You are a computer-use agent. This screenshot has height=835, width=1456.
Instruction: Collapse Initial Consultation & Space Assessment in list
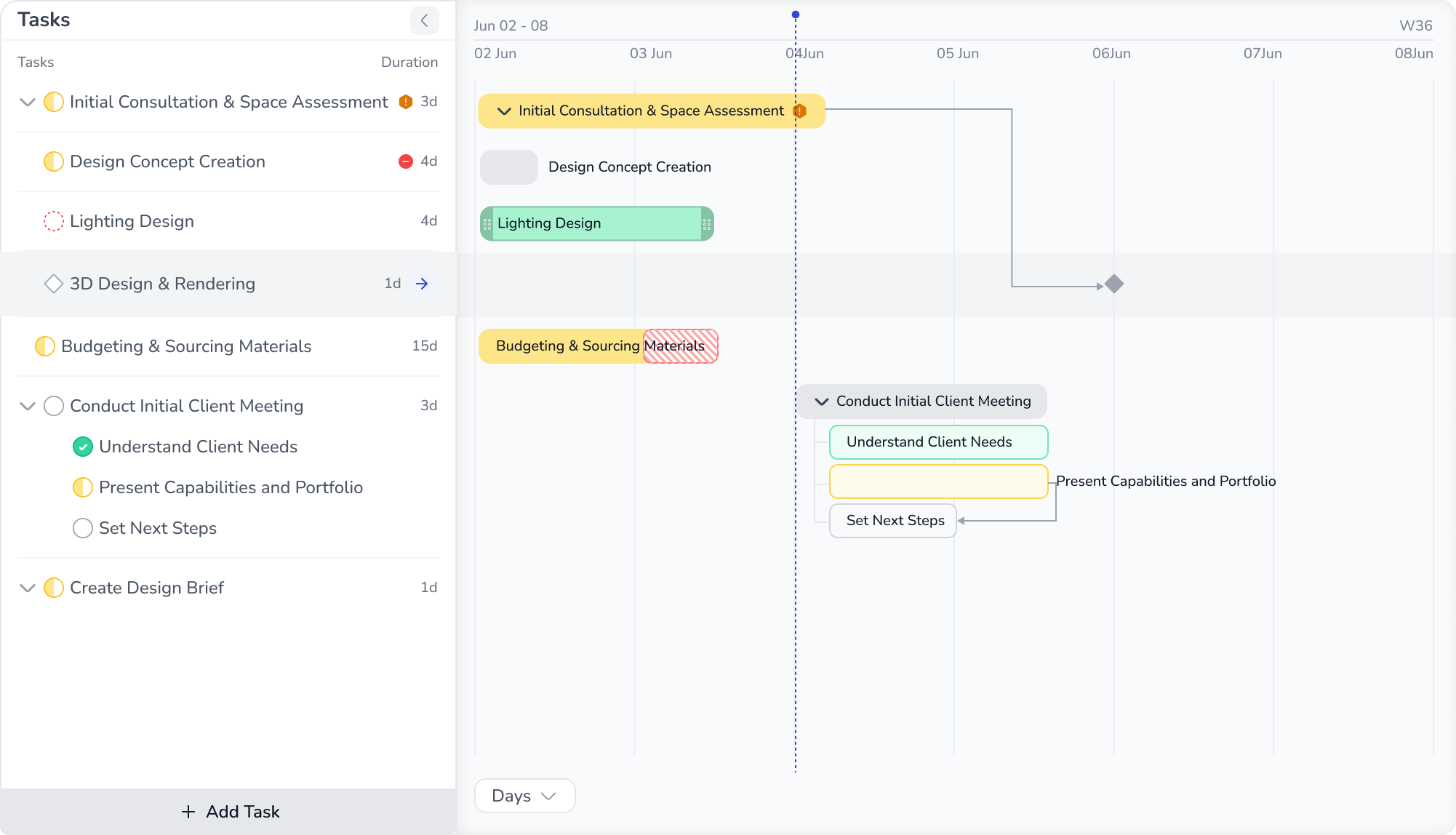click(x=28, y=102)
